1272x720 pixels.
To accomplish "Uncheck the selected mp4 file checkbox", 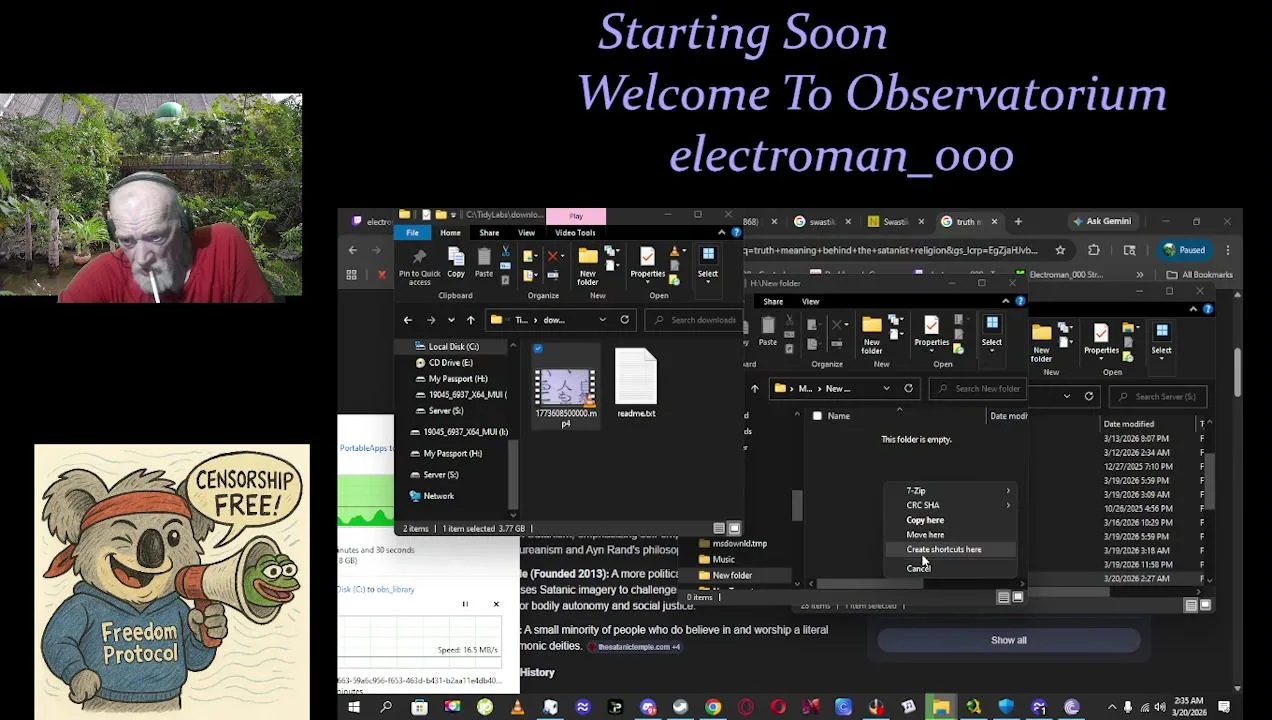I will click(538, 349).
